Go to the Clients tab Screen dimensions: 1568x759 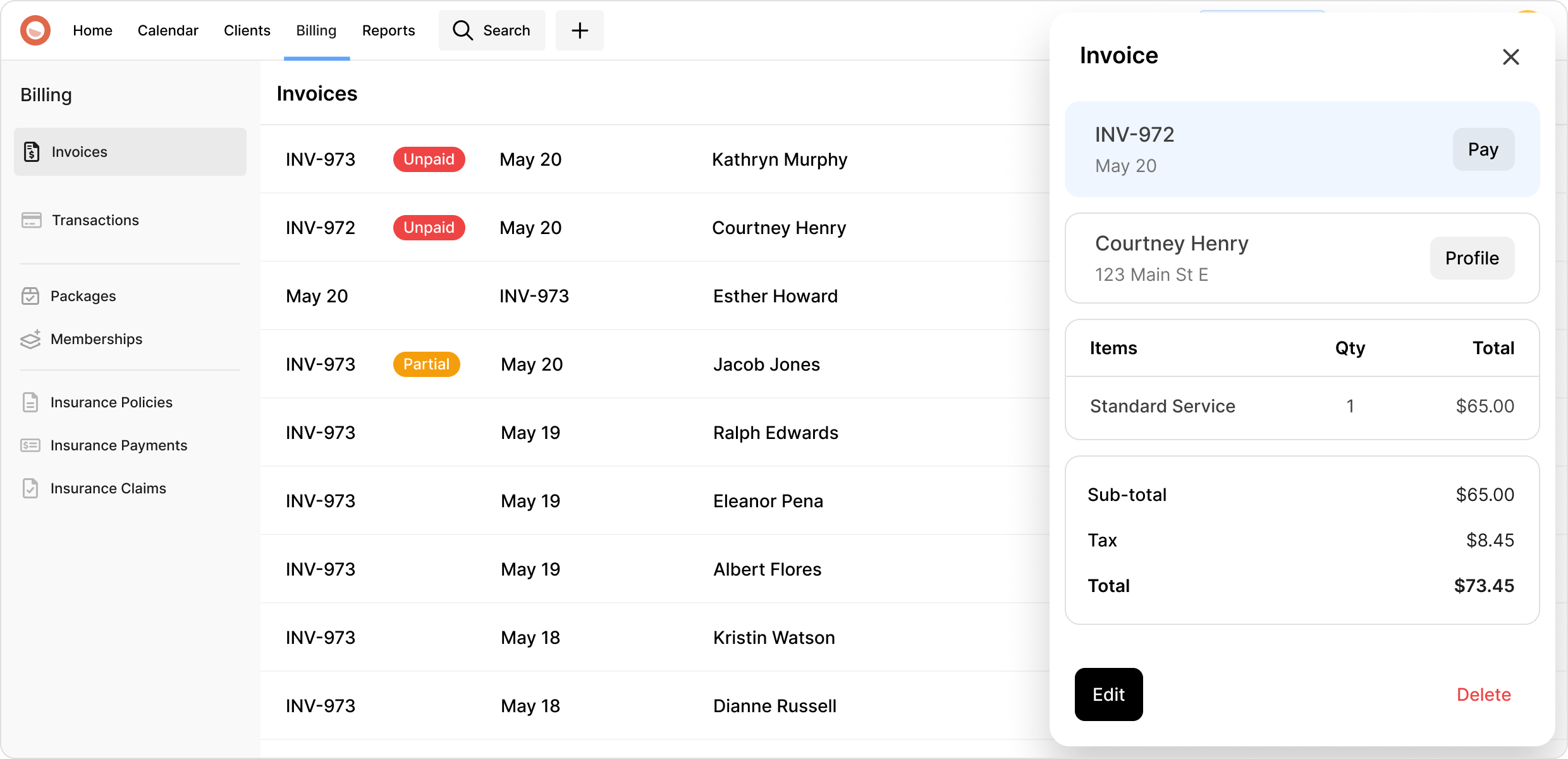(x=247, y=30)
